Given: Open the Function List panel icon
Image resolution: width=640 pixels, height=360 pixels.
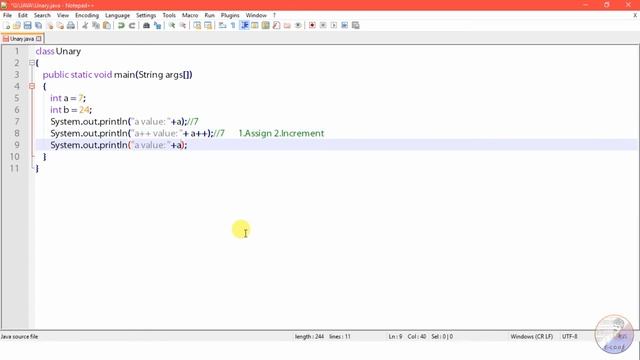Looking at the screenshot, I should [x=277, y=25].
